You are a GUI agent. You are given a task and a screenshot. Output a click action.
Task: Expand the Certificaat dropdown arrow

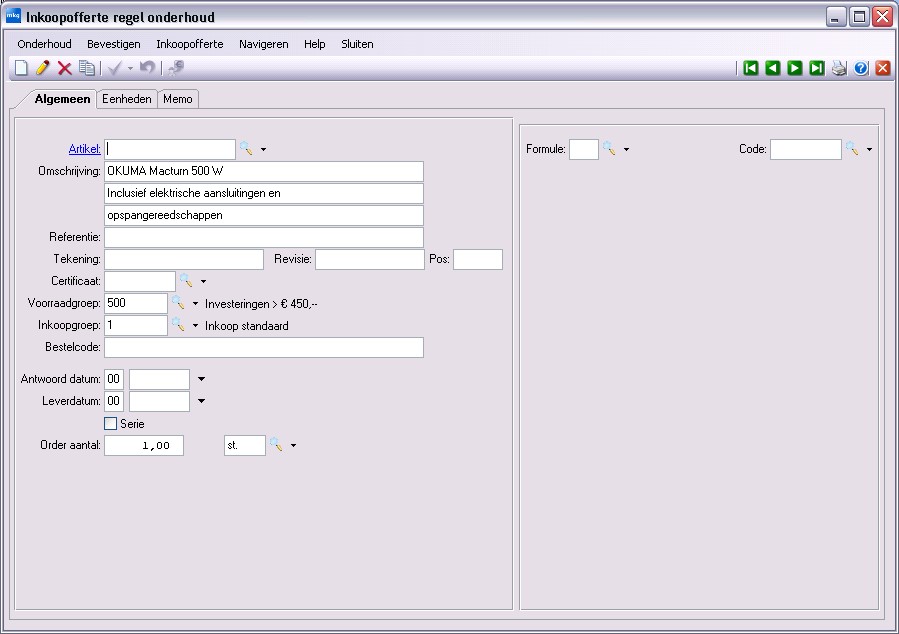coord(204,281)
